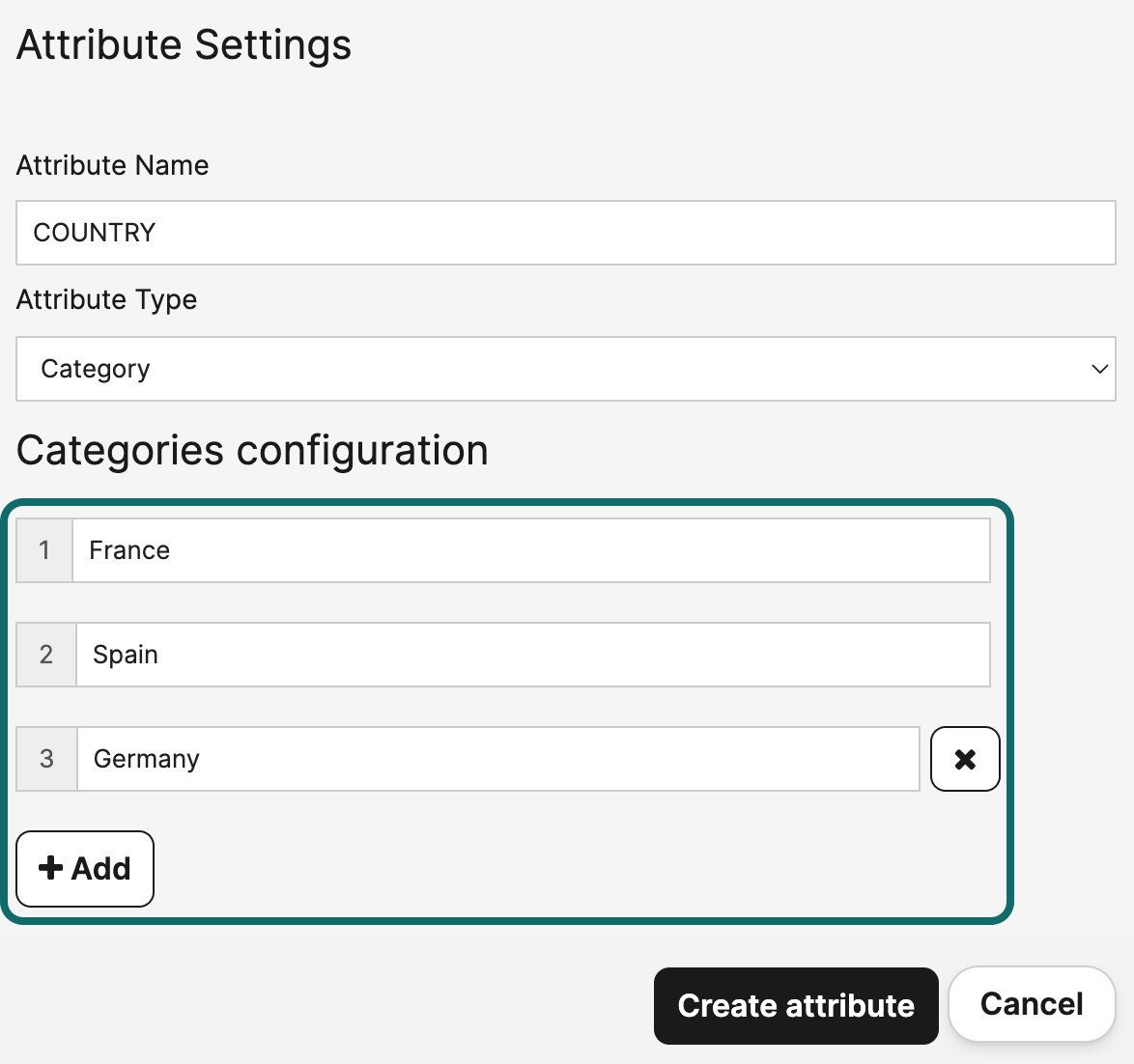Click the 'Attribute Settings' heading
This screenshot has width=1134, height=1064.
coord(184,45)
